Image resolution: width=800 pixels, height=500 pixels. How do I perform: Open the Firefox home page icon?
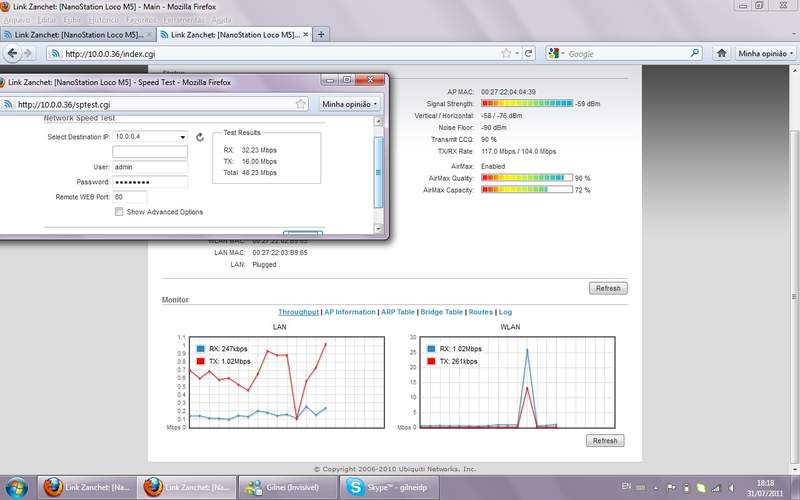[721, 53]
